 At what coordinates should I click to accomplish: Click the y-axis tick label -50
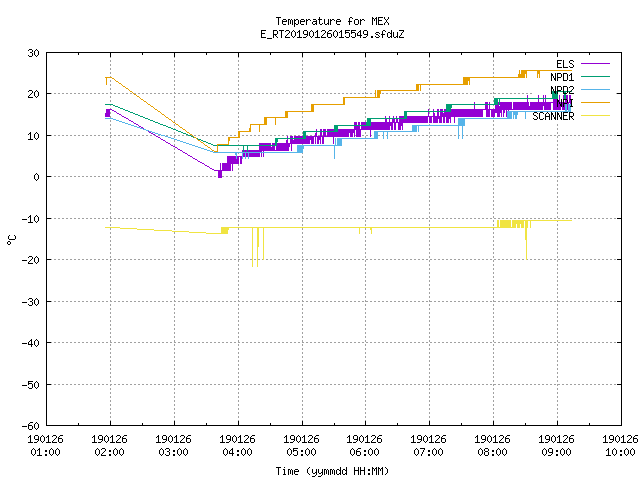31,384
